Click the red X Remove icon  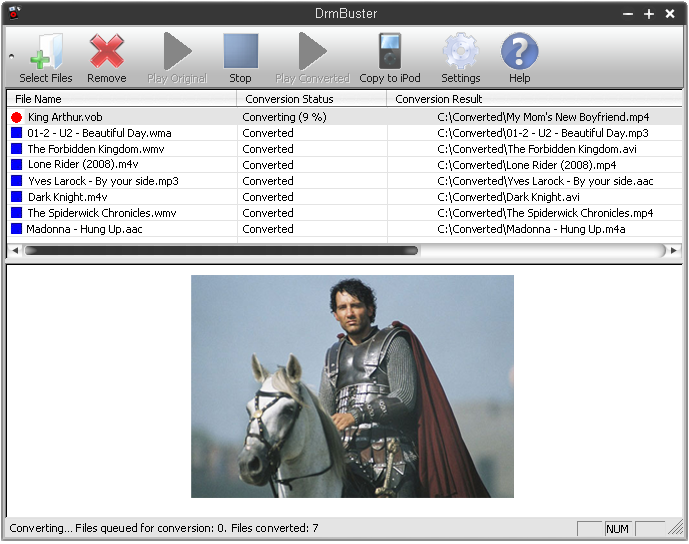click(106, 51)
